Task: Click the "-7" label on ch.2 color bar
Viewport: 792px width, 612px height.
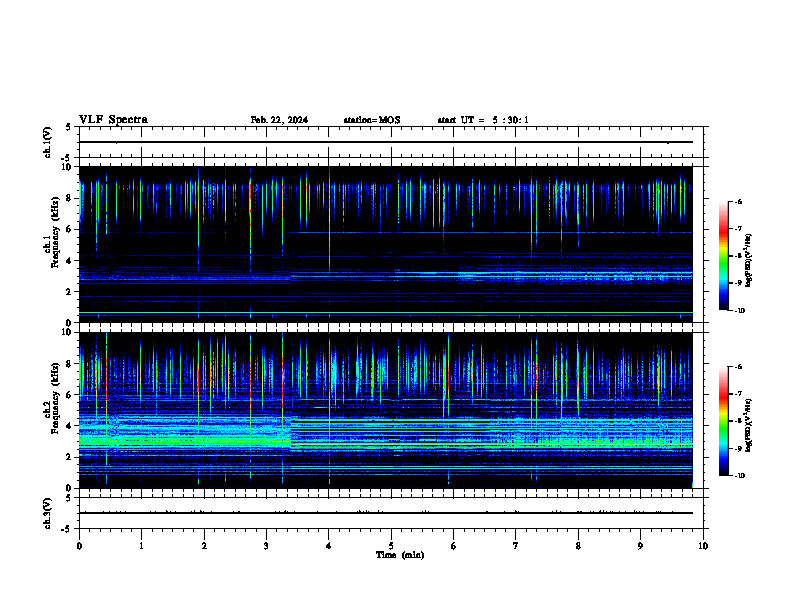Action: [738, 394]
